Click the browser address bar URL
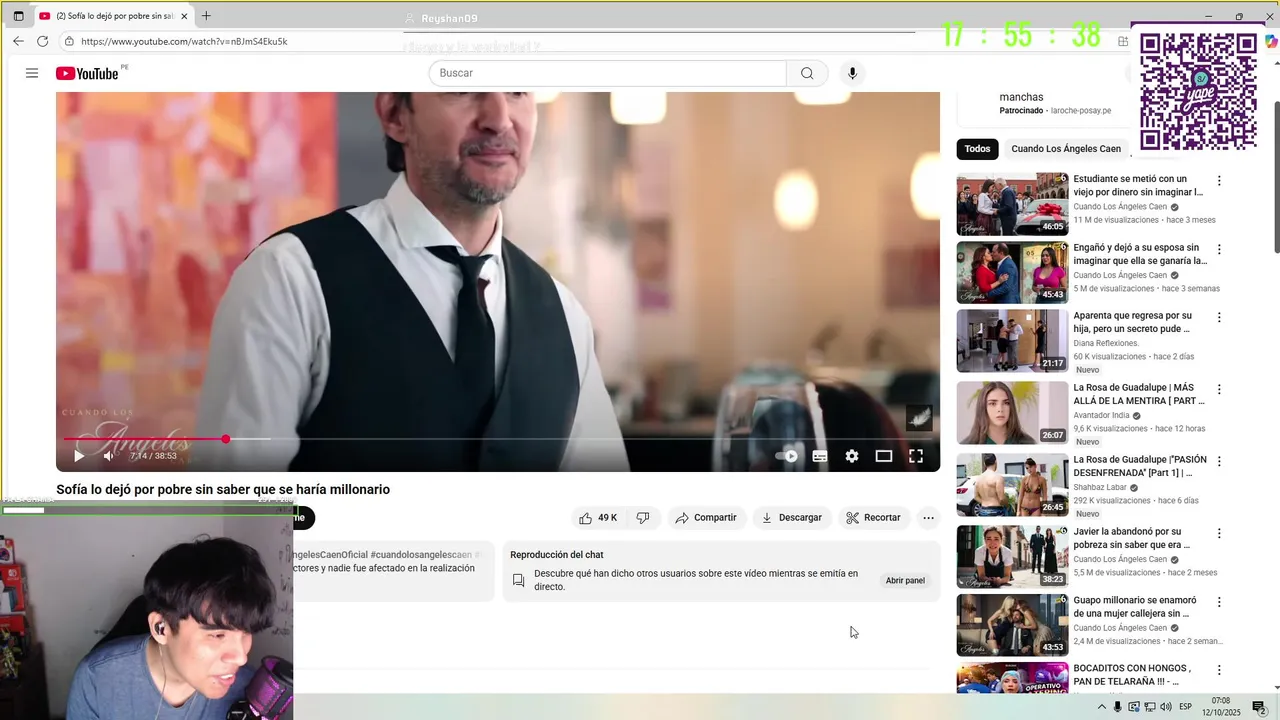Screen dimensions: 1280x720 point(184,41)
